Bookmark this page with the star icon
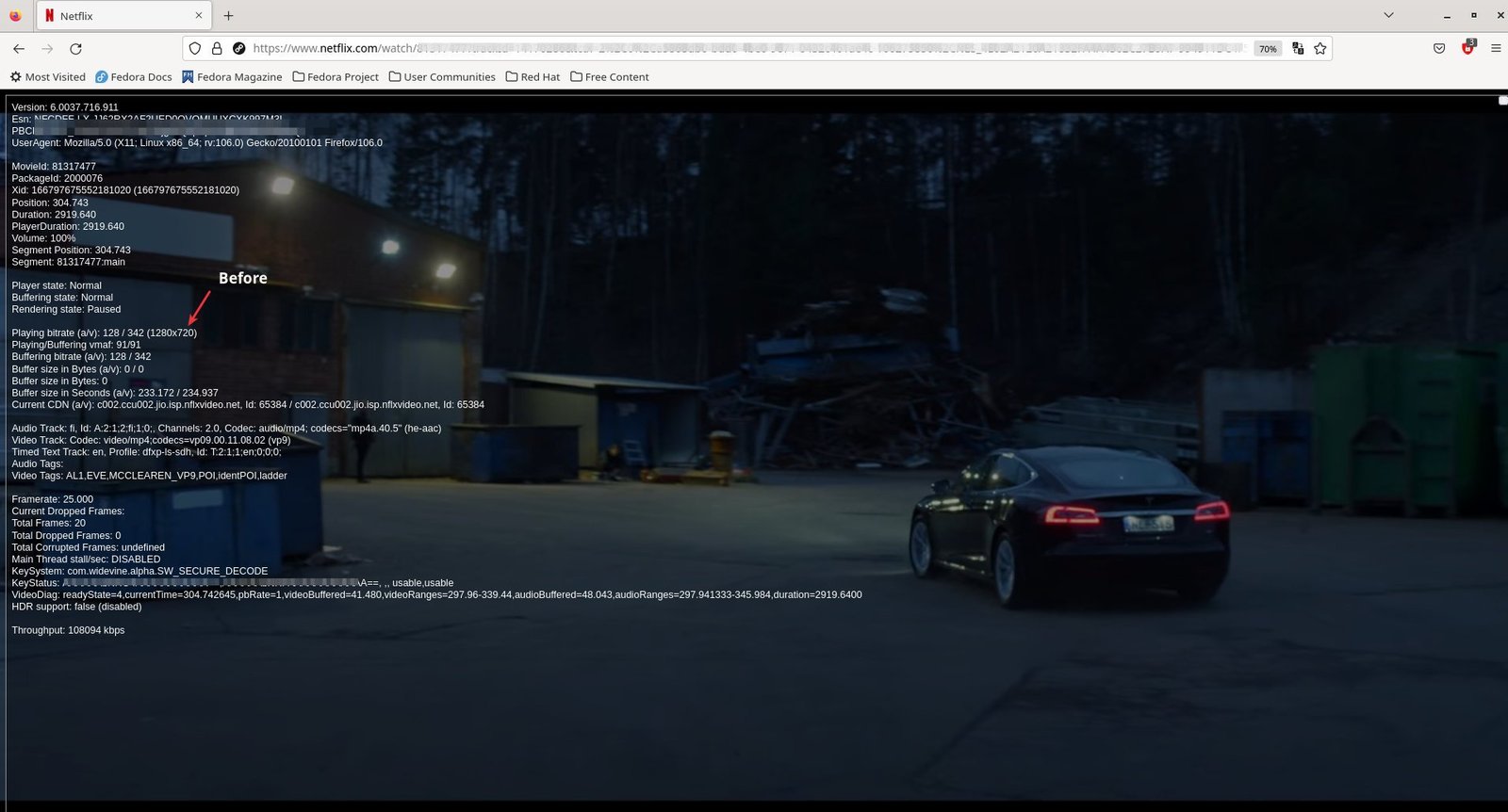The height and width of the screenshot is (812, 1508). pos(1320,48)
